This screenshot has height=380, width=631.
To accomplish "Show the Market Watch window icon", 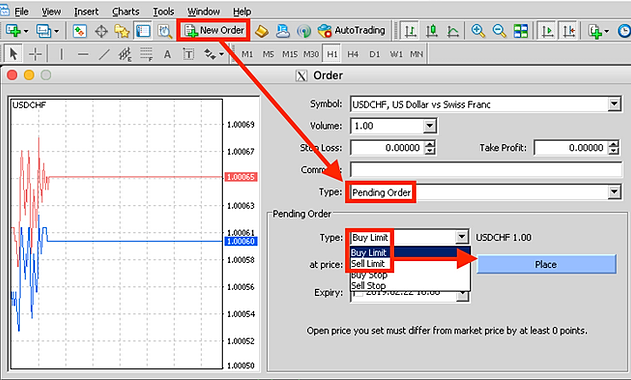I will (x=80, y=31).
